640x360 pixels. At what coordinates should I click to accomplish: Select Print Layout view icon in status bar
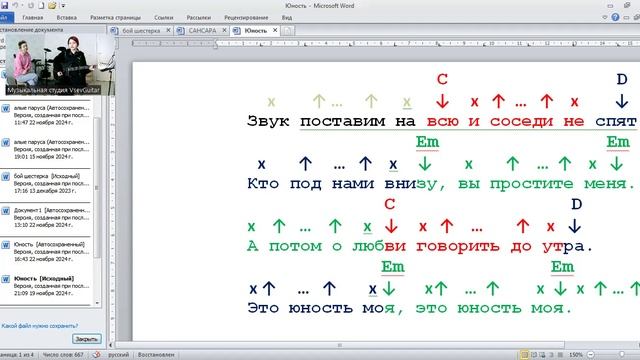point(524,355)
